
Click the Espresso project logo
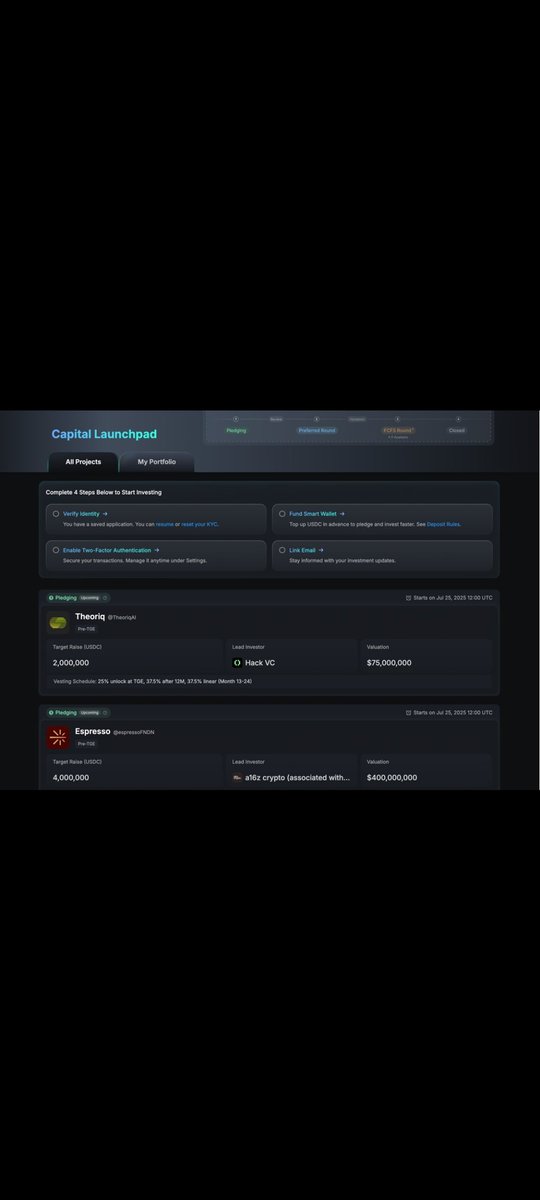pos(58,738)
